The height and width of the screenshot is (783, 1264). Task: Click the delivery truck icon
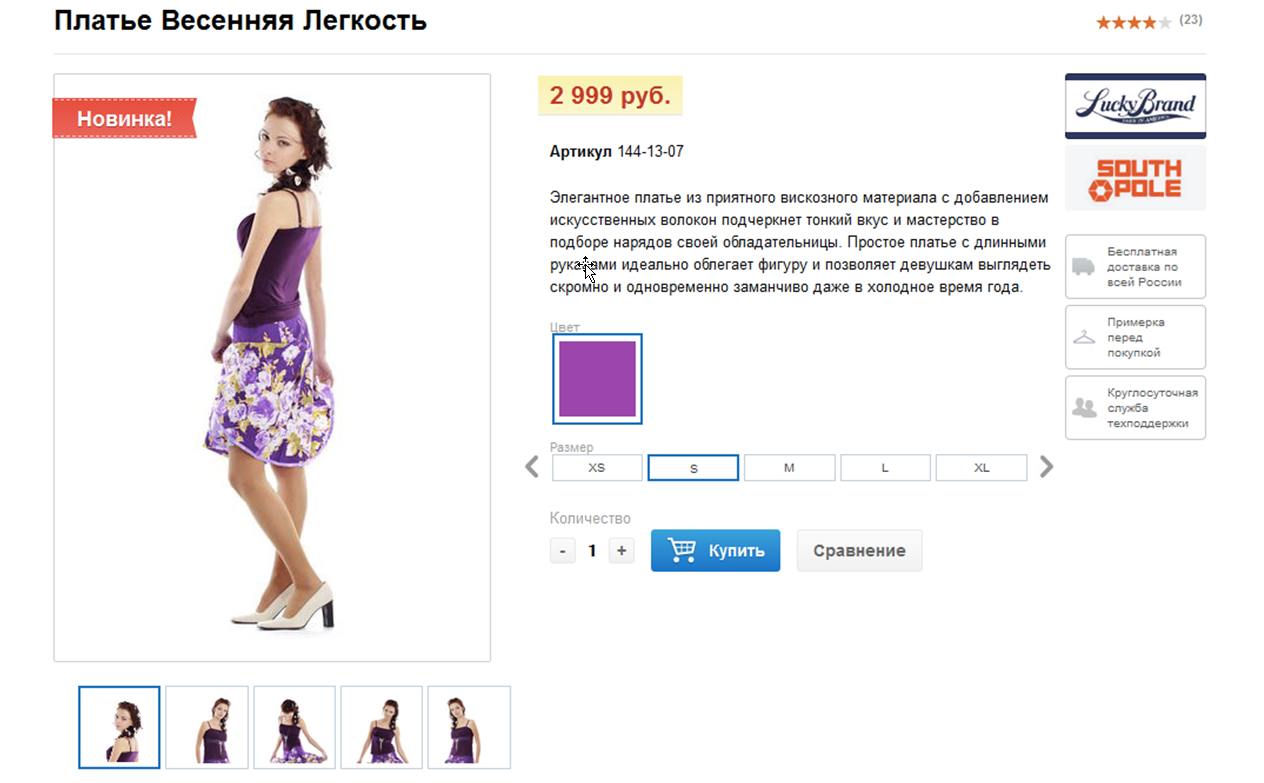coord(1084,267)
